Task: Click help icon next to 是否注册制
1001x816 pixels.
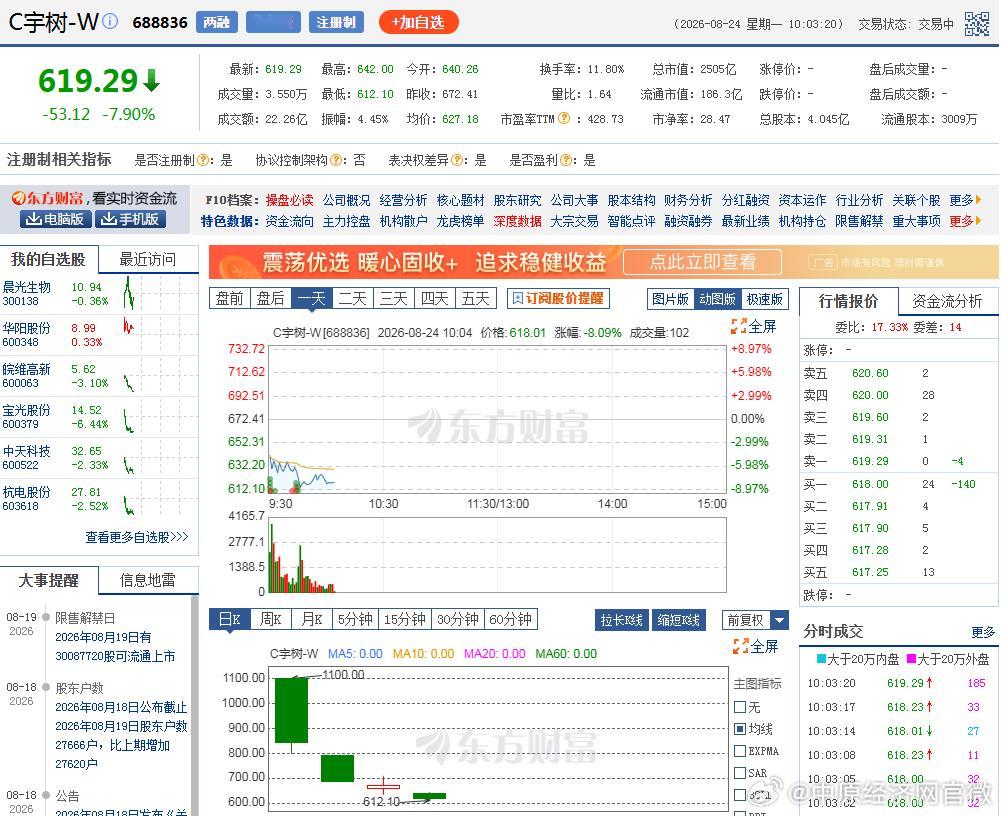Action: tap(202, 160)
